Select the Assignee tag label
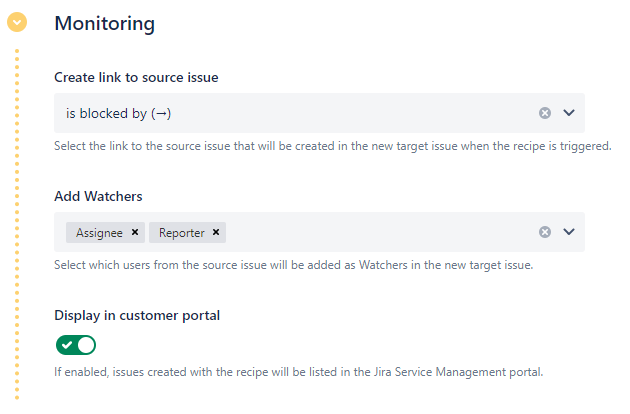 (99, 232)
